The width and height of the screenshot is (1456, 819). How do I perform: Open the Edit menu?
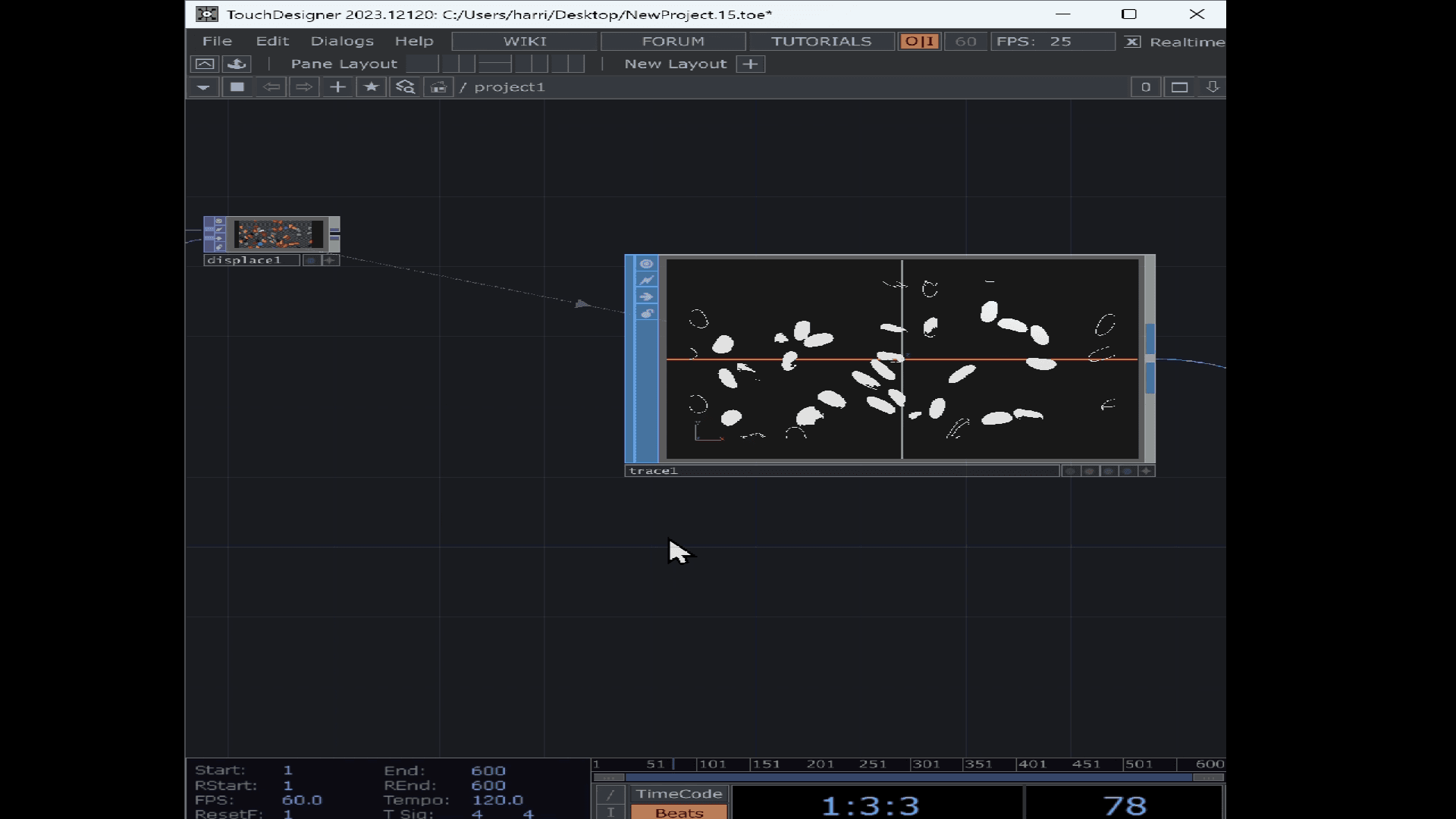[272, 41]
